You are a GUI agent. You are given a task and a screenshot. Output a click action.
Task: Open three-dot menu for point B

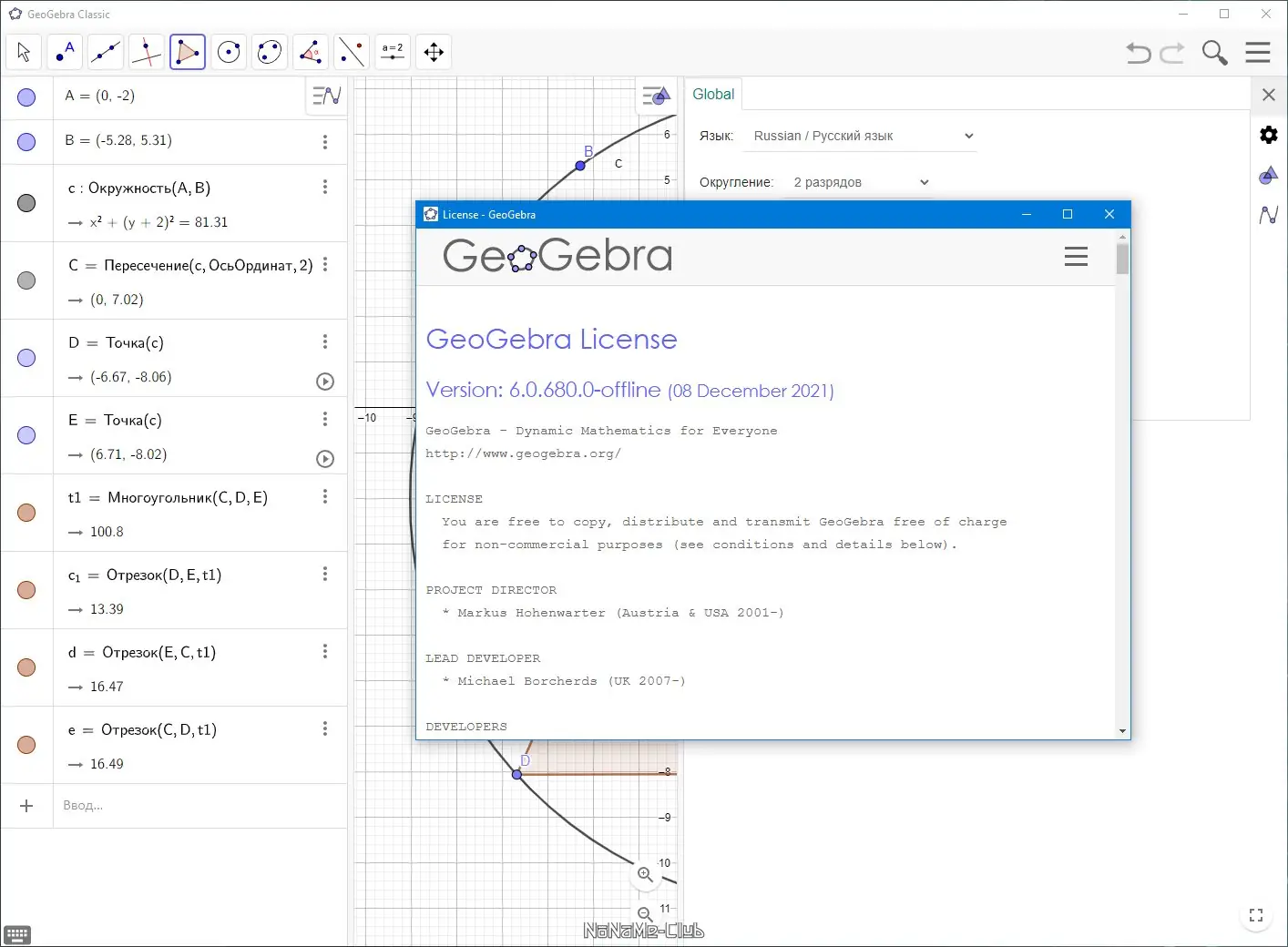[x=325, y=142]
